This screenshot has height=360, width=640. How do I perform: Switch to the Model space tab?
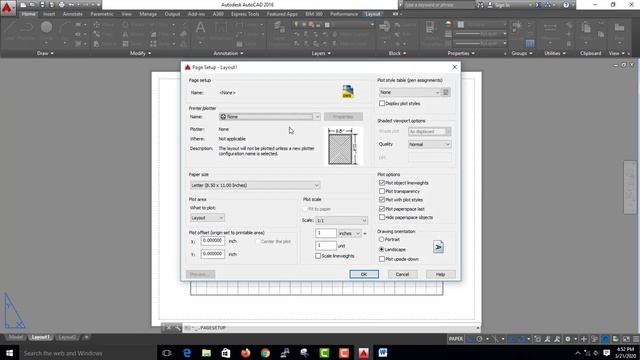point(16,338)
